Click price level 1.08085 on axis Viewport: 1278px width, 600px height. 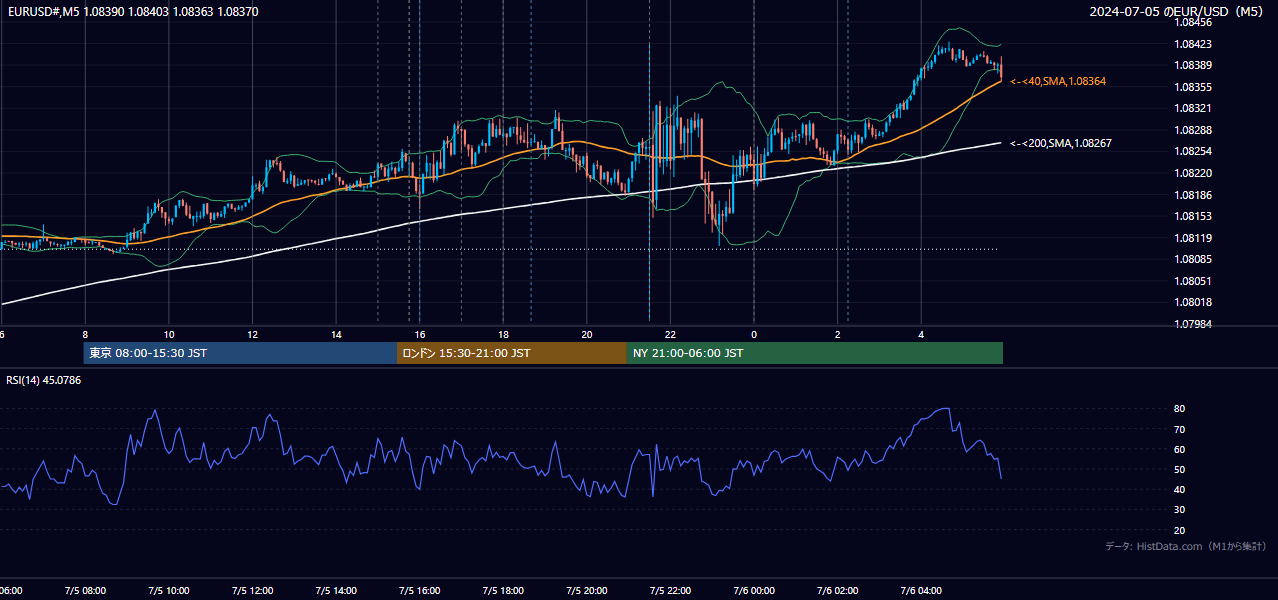pos(1192,259)
